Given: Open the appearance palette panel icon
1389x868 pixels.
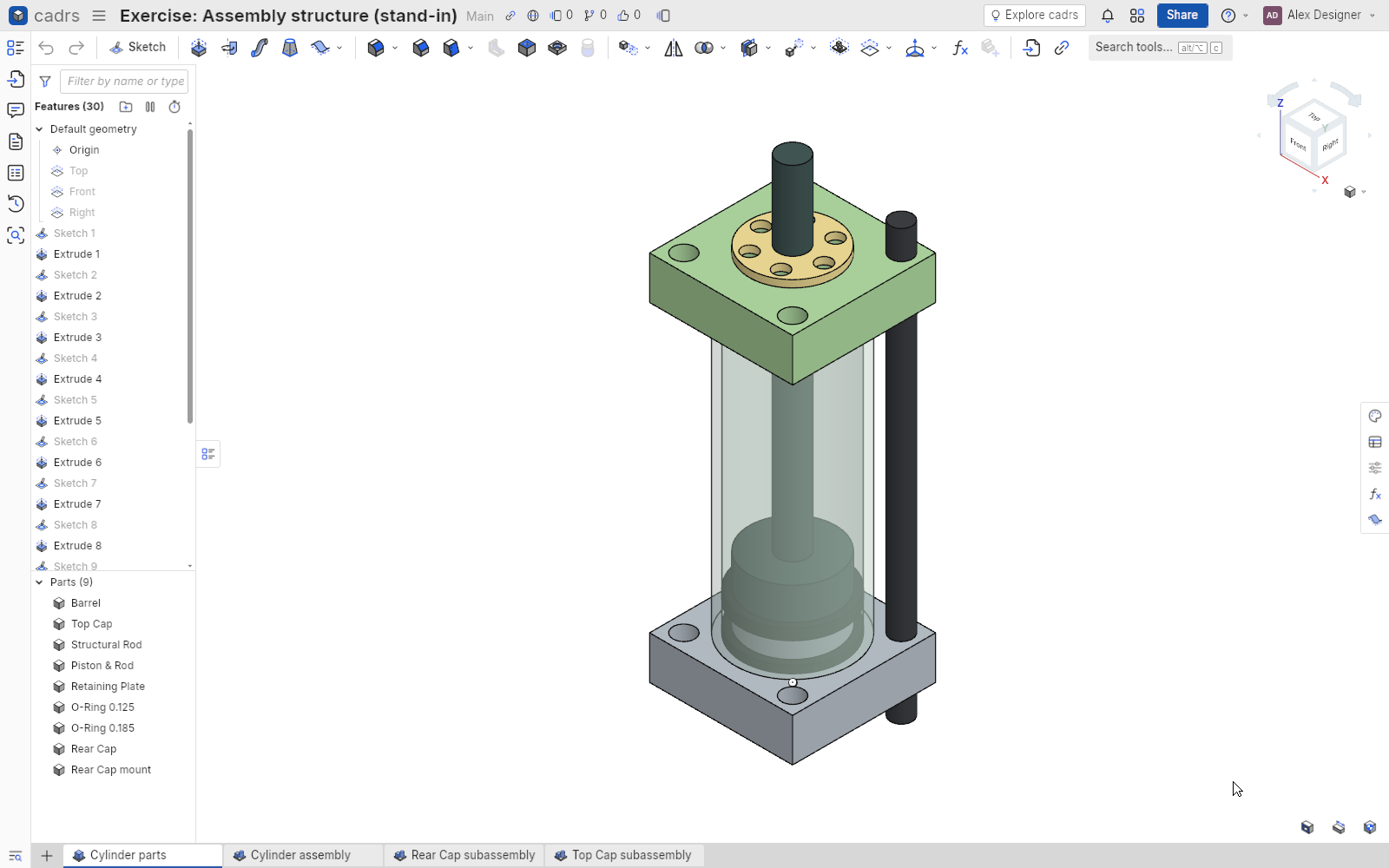Looking at the screenshot, I should [1375, 416].
